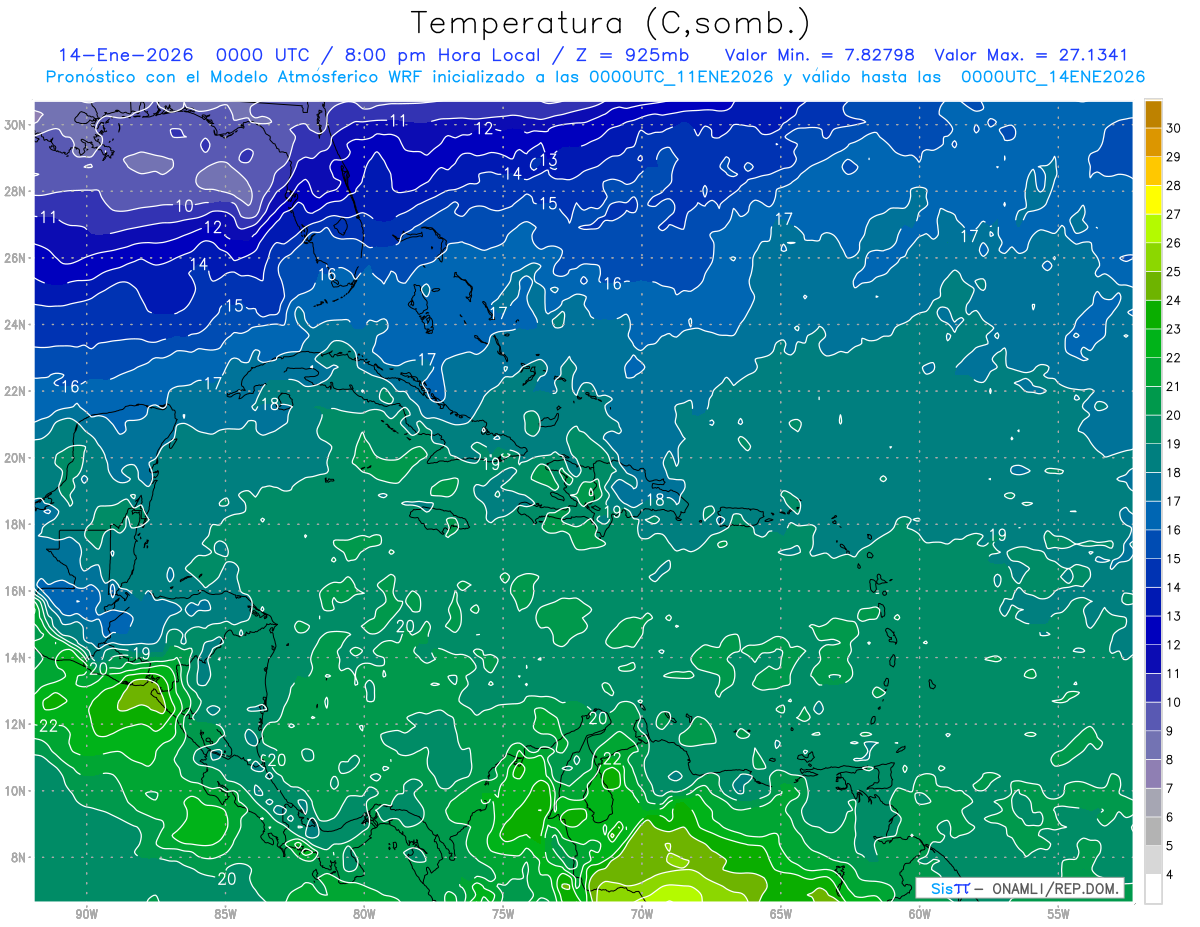Click the contour label 10 near 28N
The width and height of the screenshot is (1200, 927).
click(x=185, y=206)
